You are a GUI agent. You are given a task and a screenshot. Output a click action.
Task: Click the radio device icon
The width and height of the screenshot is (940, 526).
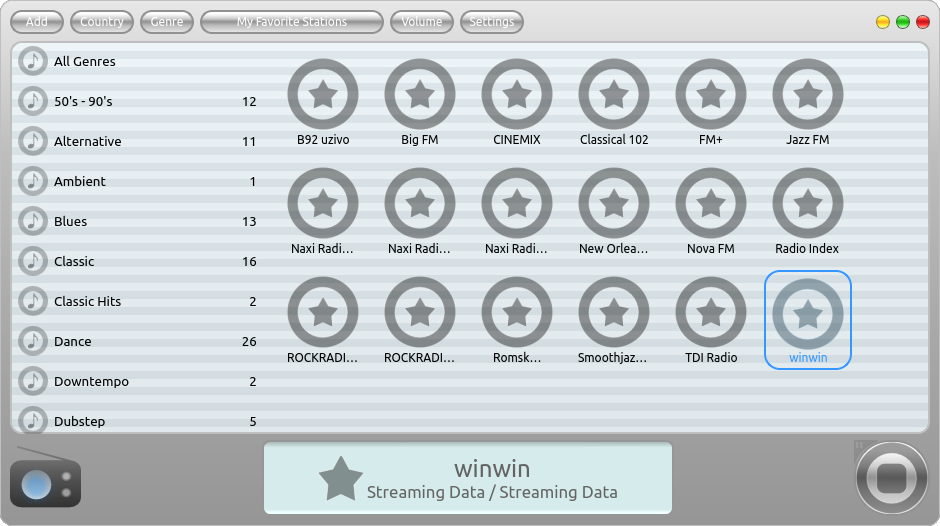[46, 478]
